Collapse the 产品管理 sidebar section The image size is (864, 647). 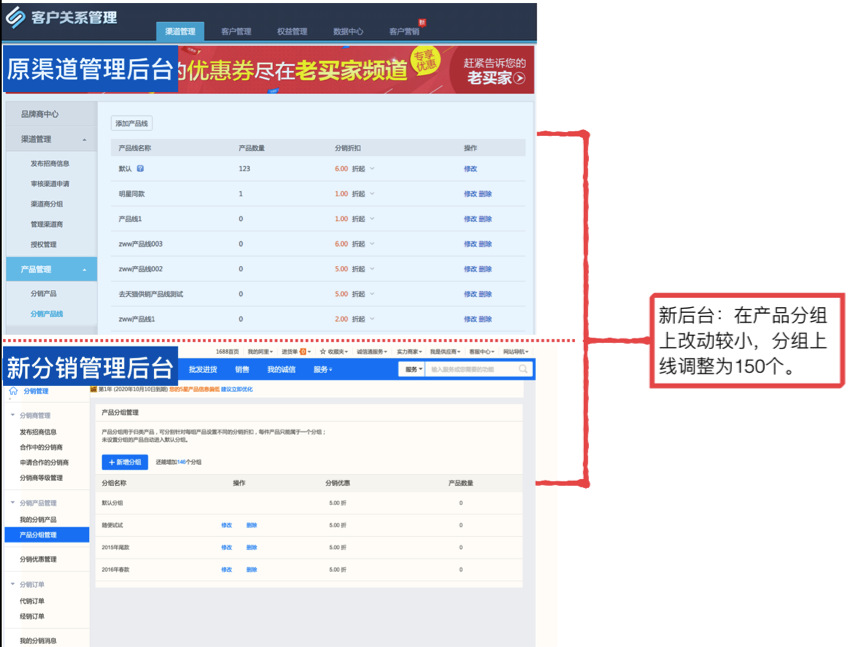(x=84, y=269)
